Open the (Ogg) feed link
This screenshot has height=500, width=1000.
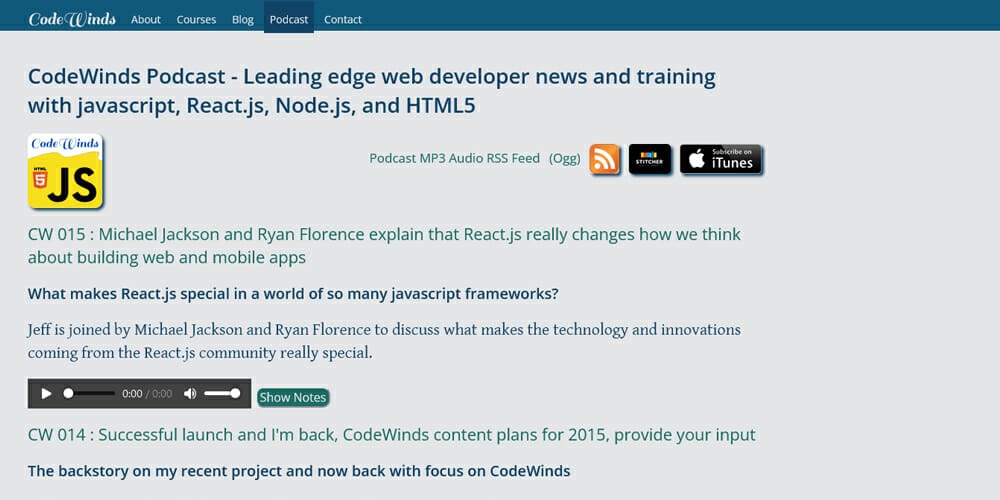[565, 158]
